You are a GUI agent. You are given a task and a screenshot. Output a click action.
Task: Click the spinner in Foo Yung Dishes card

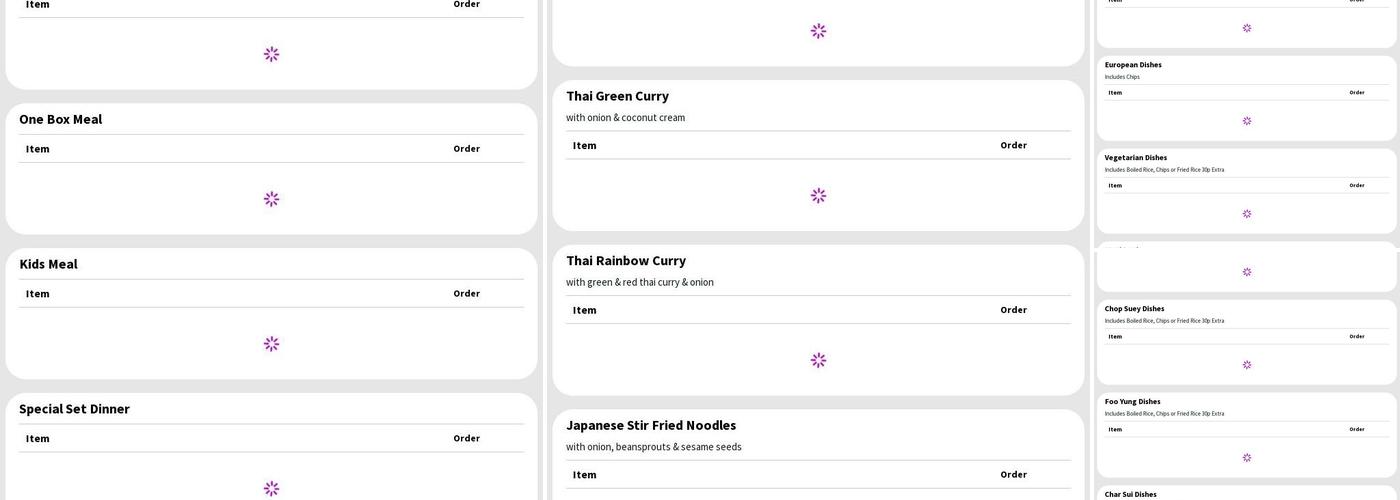[x=1246, y=458]
